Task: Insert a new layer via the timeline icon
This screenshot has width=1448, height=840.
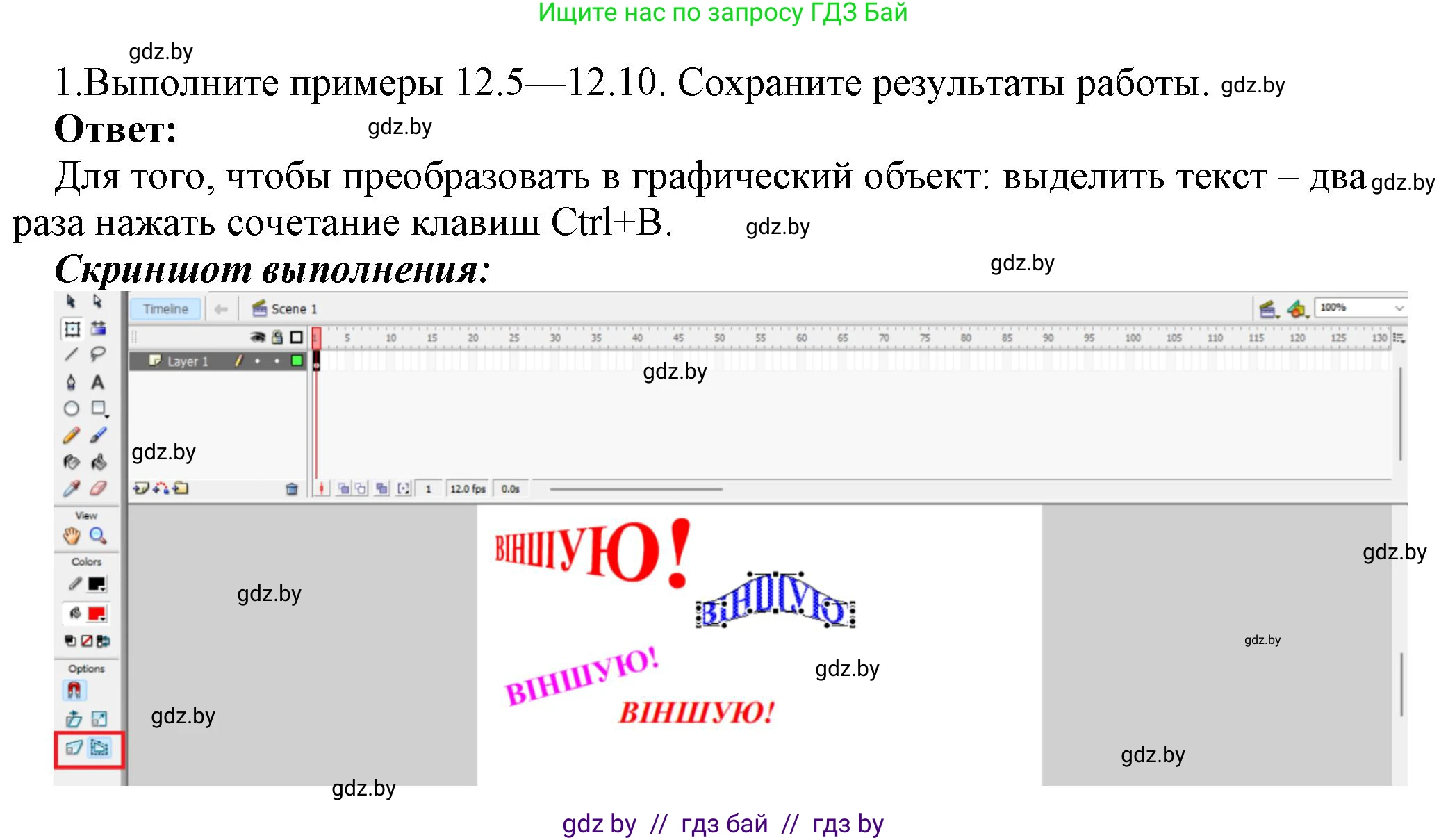Action: [140, 488]
